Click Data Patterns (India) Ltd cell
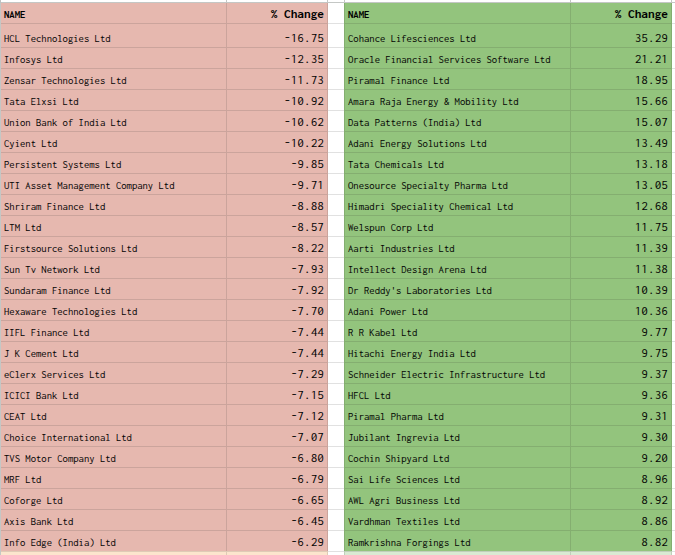Screen dimensions: 675x555 coord(458,123)
